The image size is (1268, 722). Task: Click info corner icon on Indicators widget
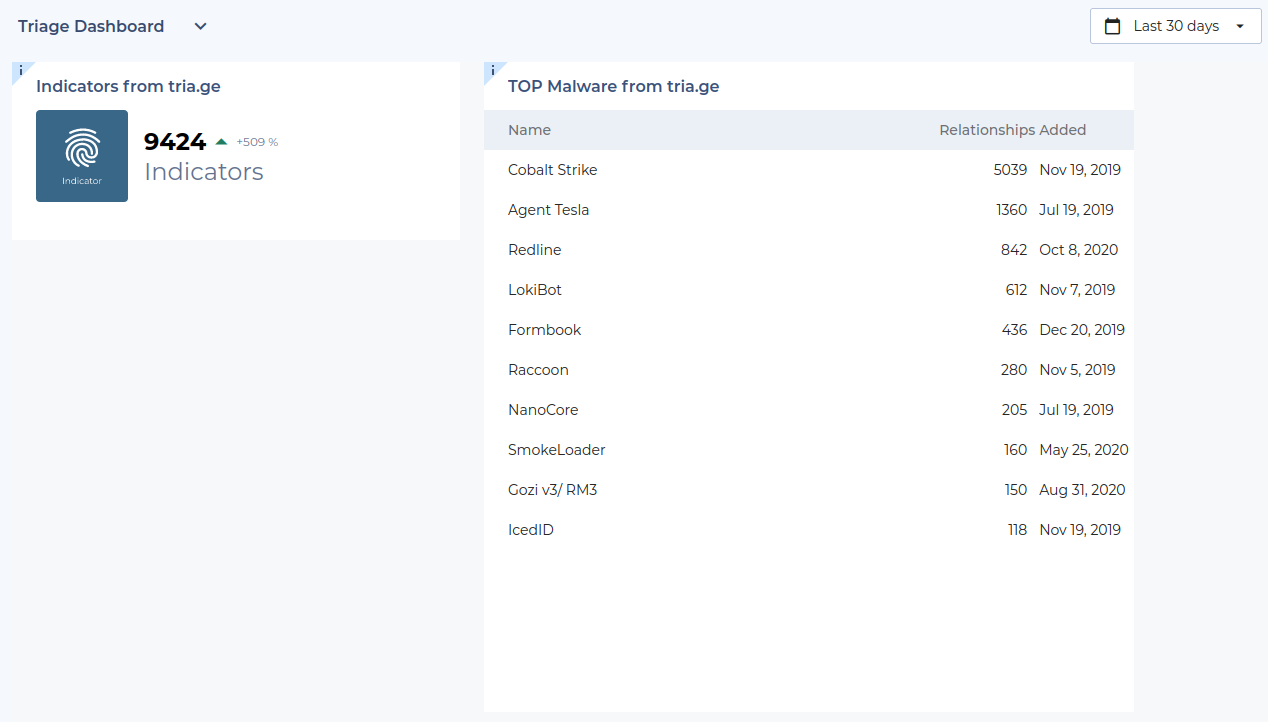pos(20,70)
